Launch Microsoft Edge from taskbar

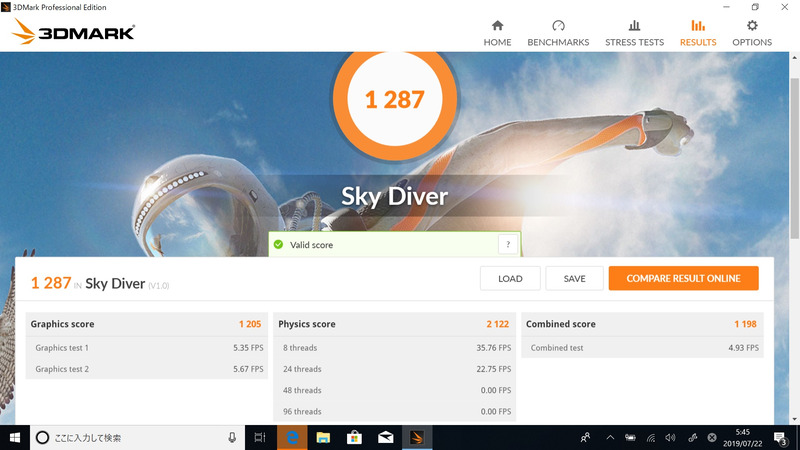(292, 437)
